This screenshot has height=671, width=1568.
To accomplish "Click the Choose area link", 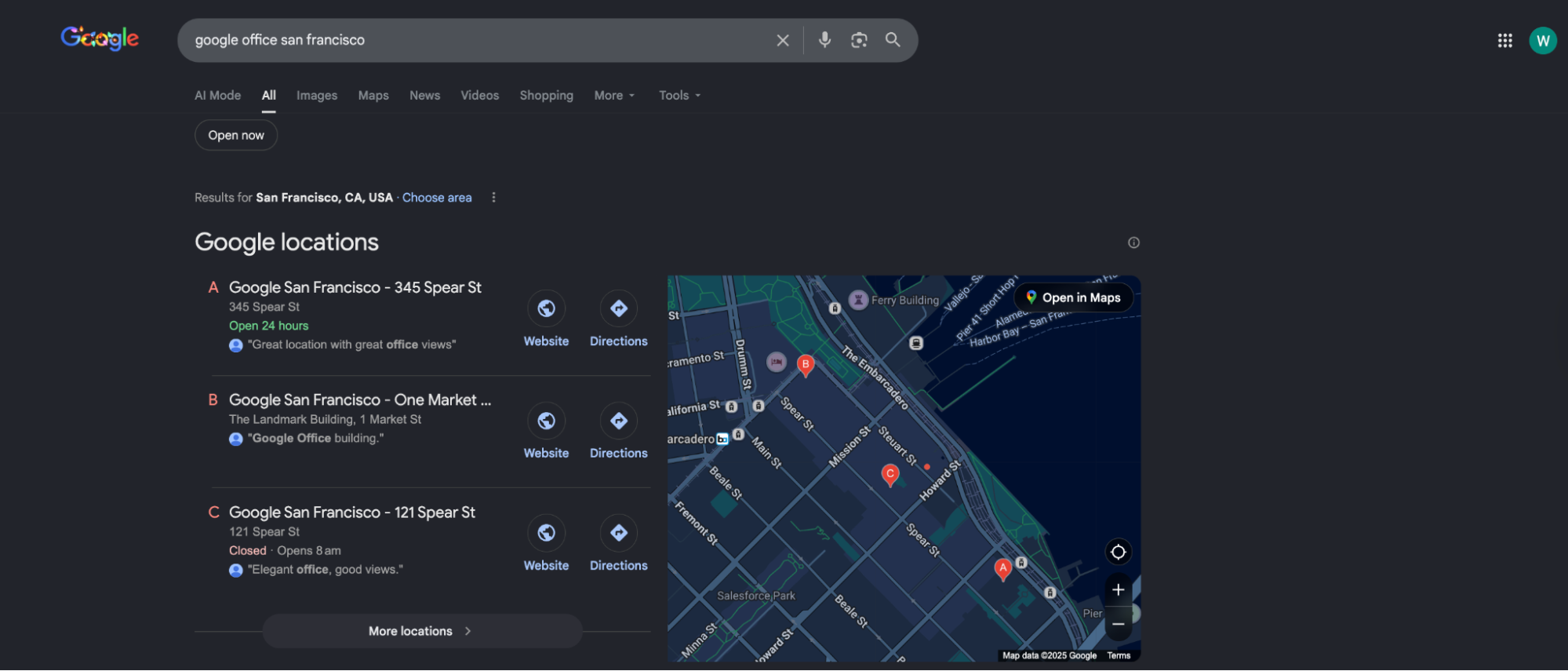I will click(437, 198).
